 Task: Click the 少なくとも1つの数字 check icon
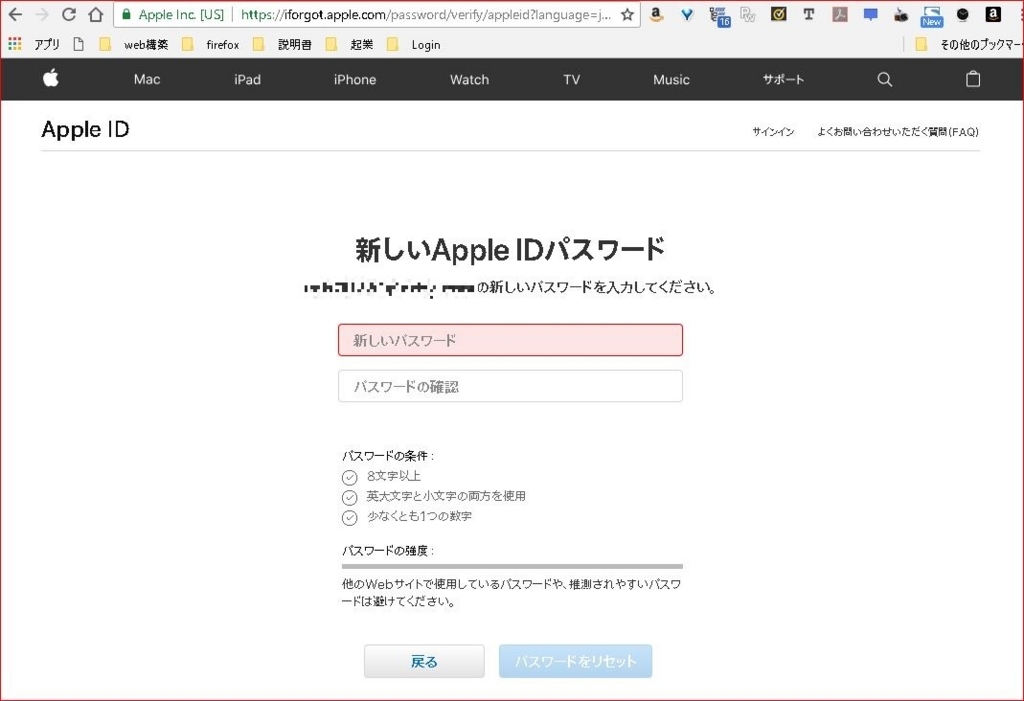349,517
